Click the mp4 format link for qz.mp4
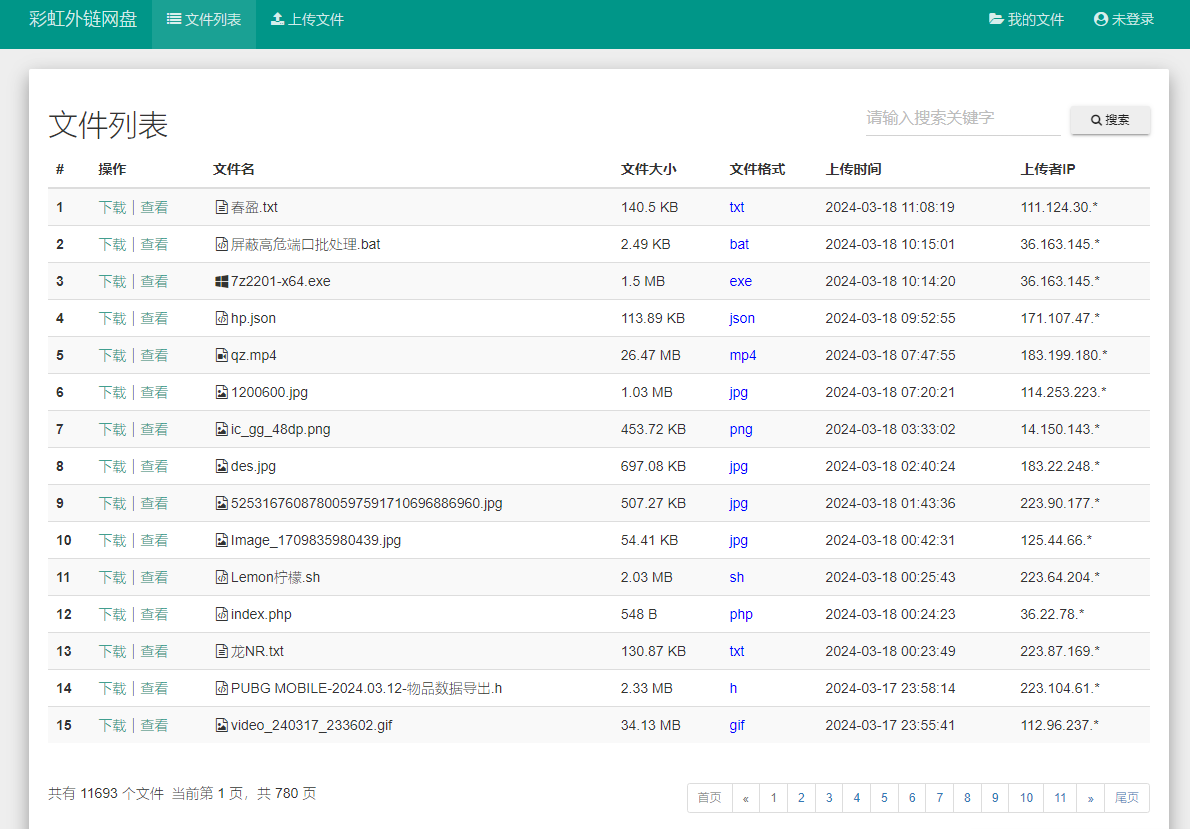This screenshot has width=1190, height=829. [x=742, y=355]
